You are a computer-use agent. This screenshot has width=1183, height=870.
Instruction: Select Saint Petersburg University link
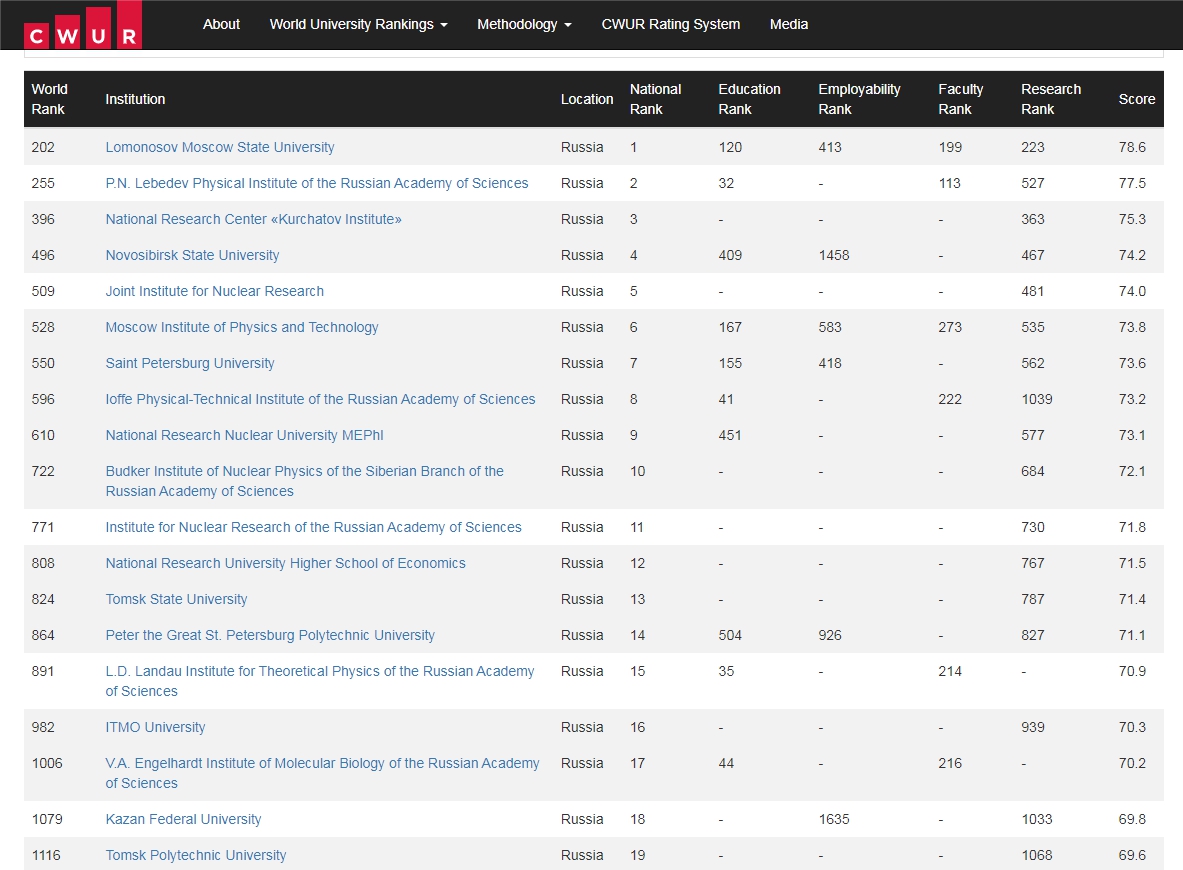[x=190, y=363]
